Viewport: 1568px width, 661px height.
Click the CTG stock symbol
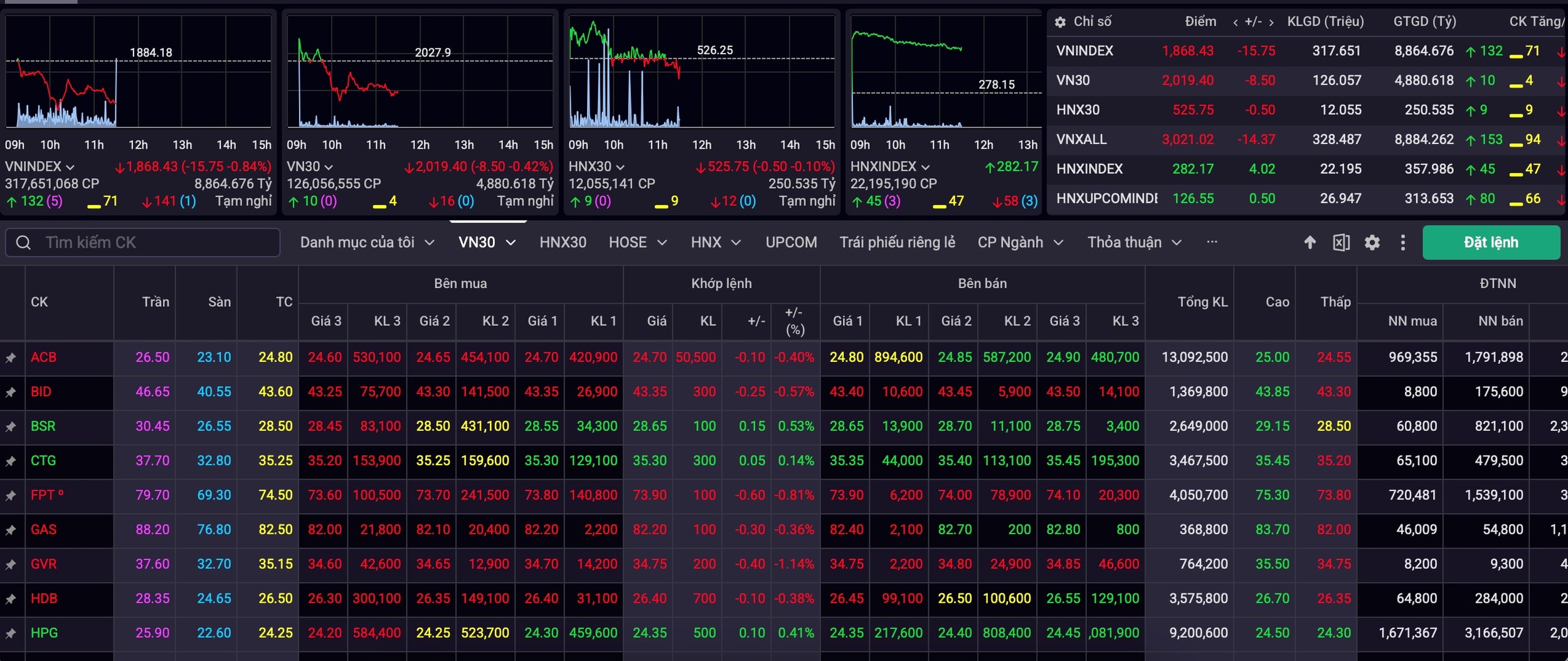point(43,461)
